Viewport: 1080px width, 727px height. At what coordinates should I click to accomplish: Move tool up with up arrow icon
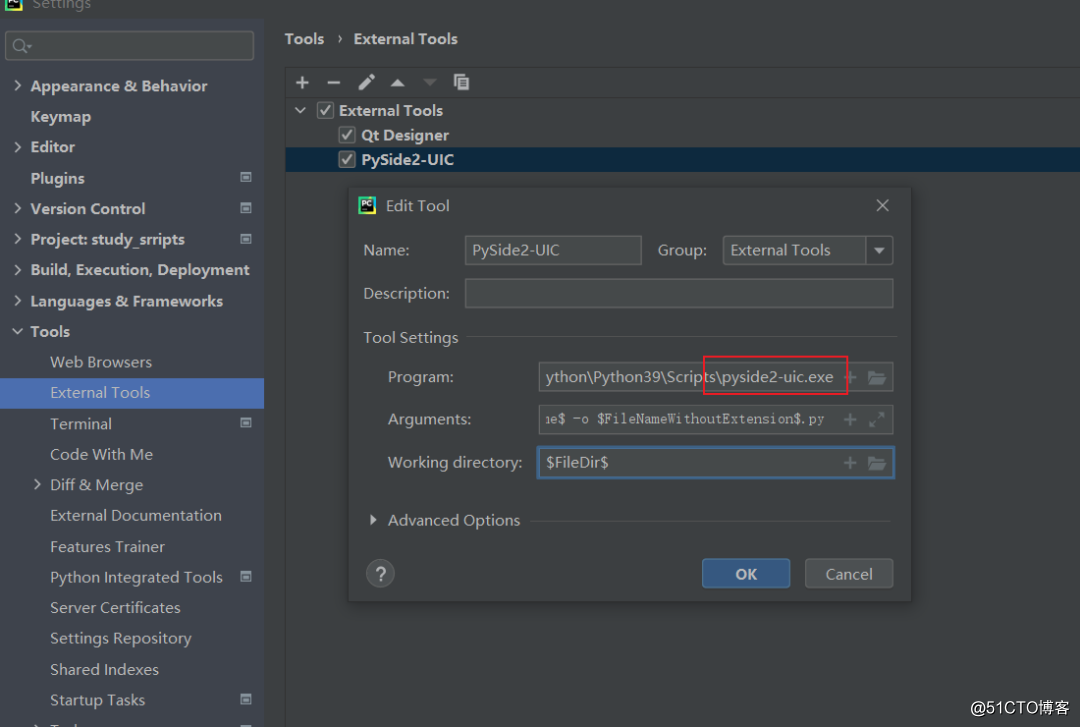point(397,83)
